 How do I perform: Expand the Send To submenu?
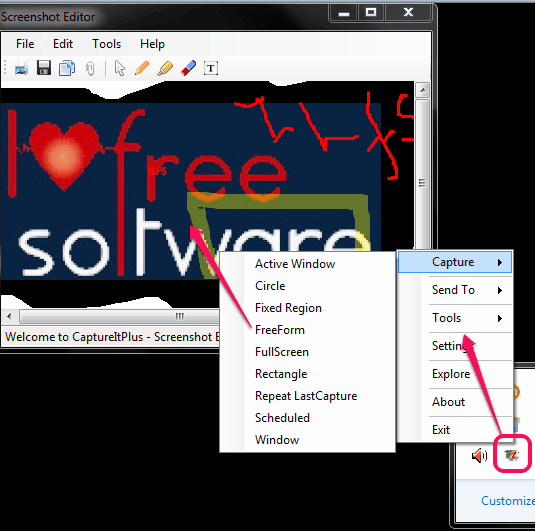tap(455, 290)
